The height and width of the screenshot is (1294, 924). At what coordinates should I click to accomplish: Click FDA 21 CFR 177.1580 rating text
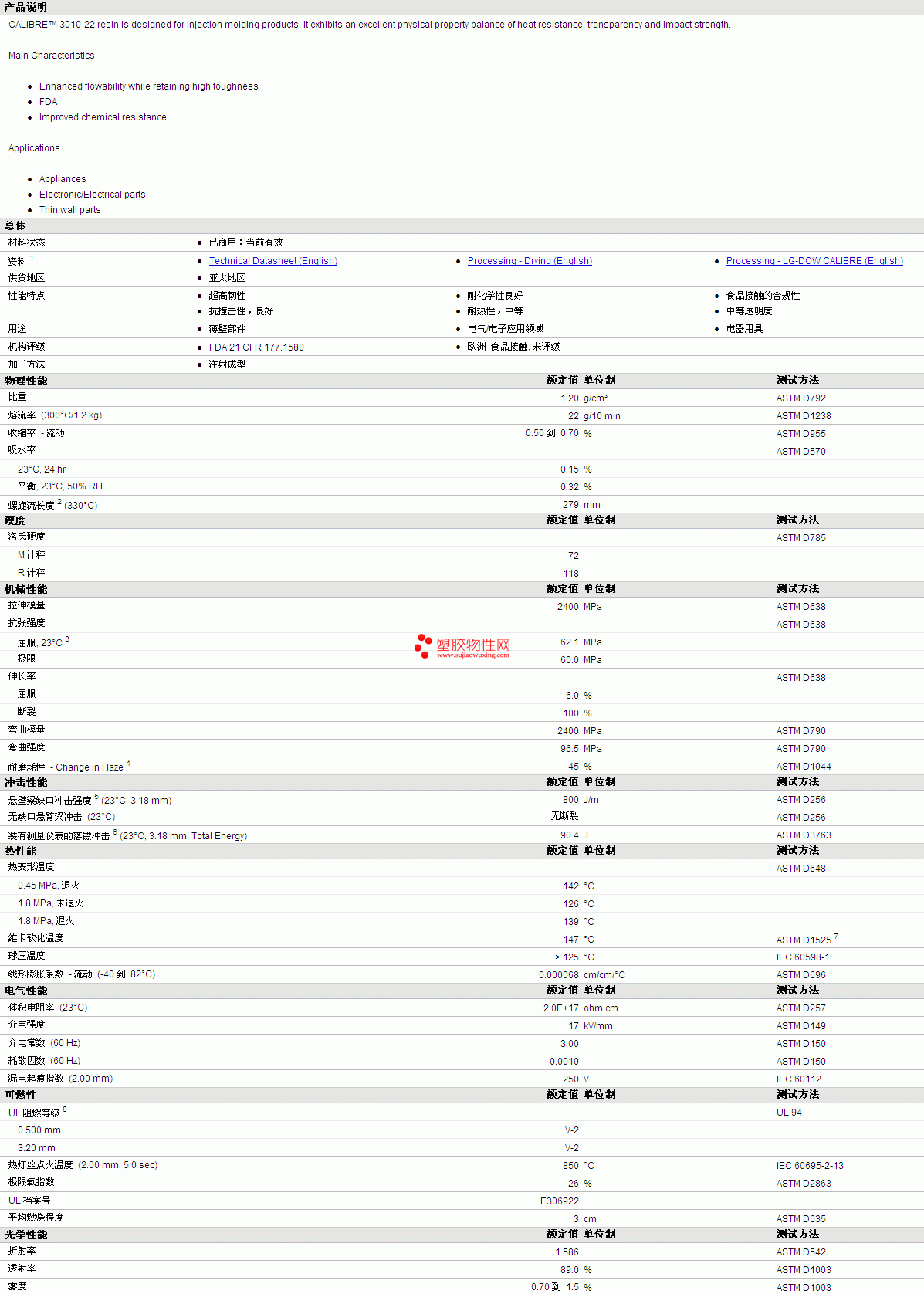point(256,347)
